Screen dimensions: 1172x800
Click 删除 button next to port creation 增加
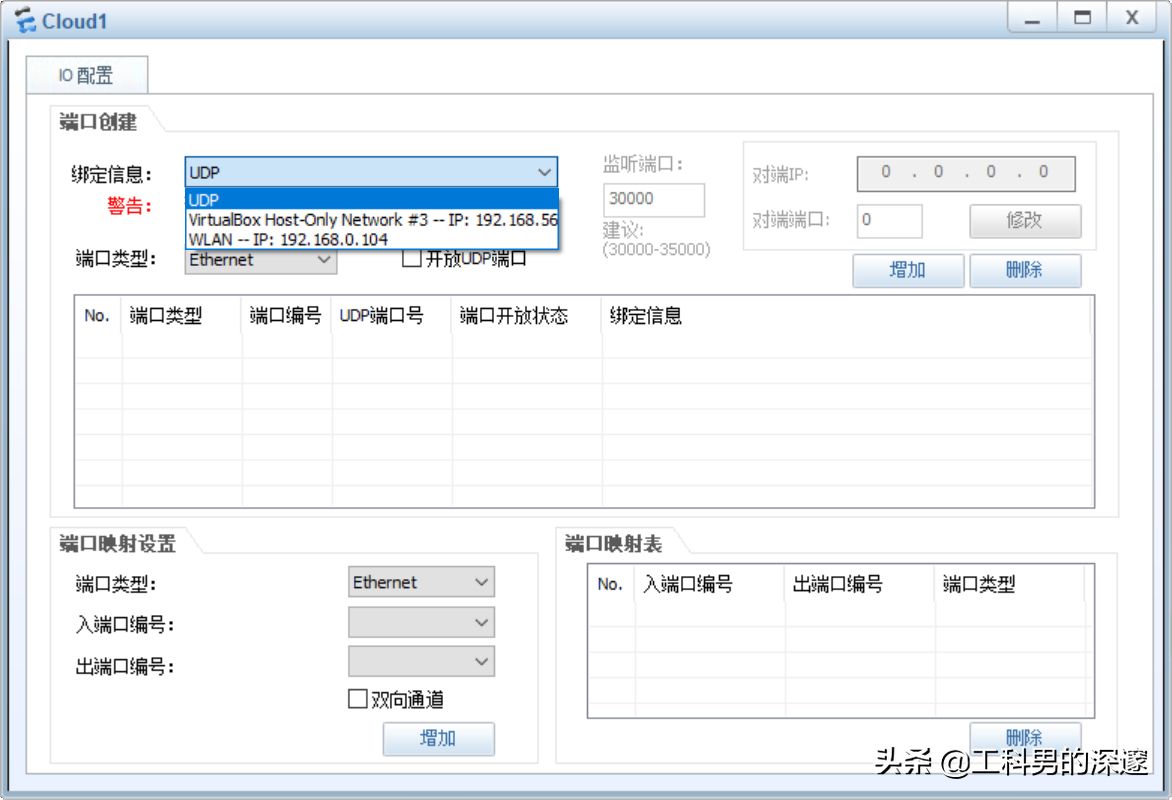point(1025,270)
